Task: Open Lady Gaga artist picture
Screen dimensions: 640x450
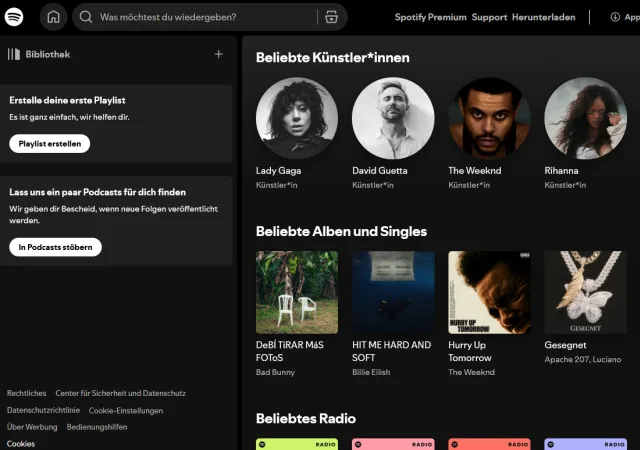Action: point(297,119)
